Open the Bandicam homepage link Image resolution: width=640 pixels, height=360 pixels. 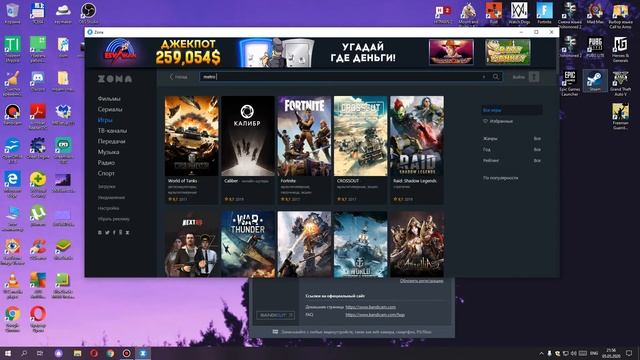pos(371,307)
